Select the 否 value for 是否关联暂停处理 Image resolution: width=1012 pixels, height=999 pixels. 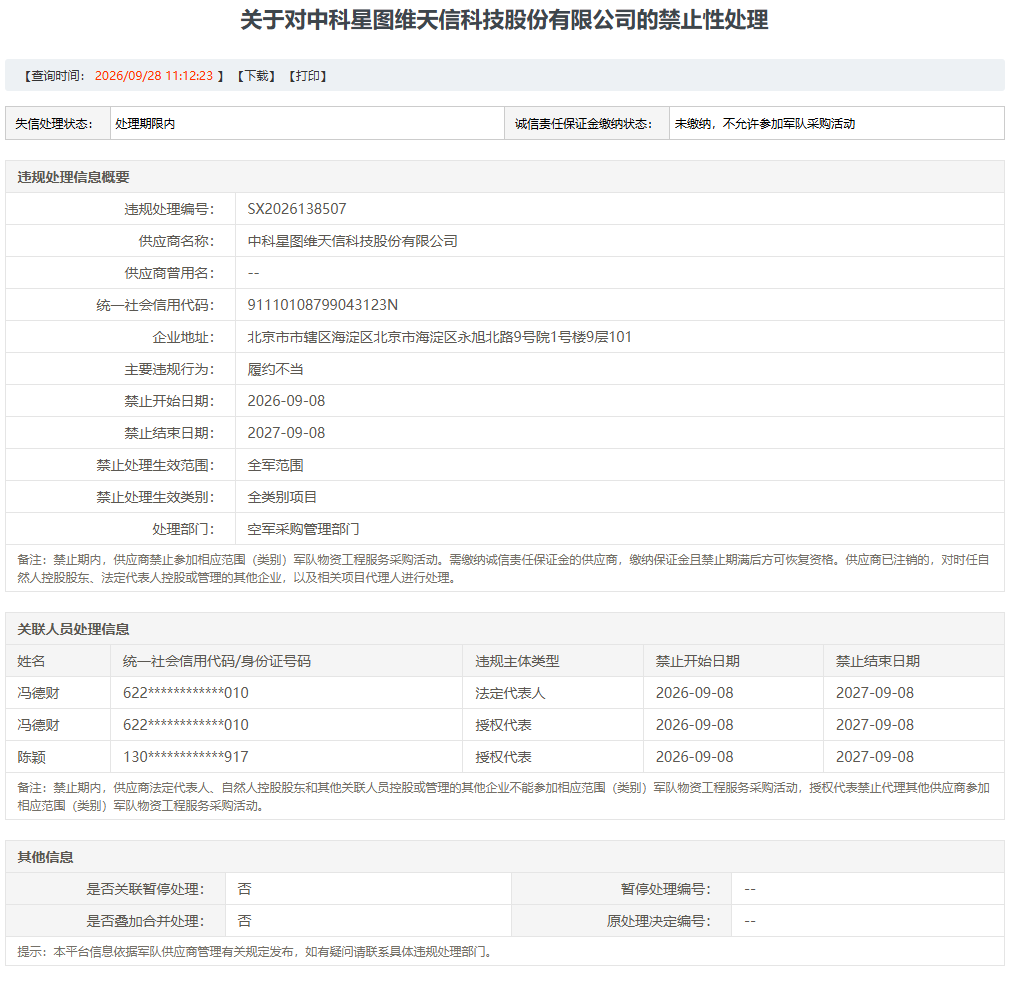point(245,889)
